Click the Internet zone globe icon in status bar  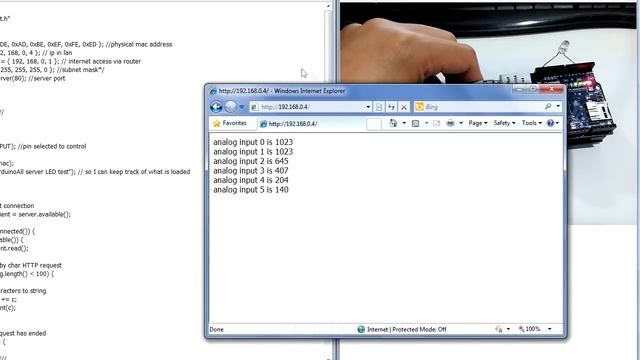pyautogui.click(x=361, y=329)
